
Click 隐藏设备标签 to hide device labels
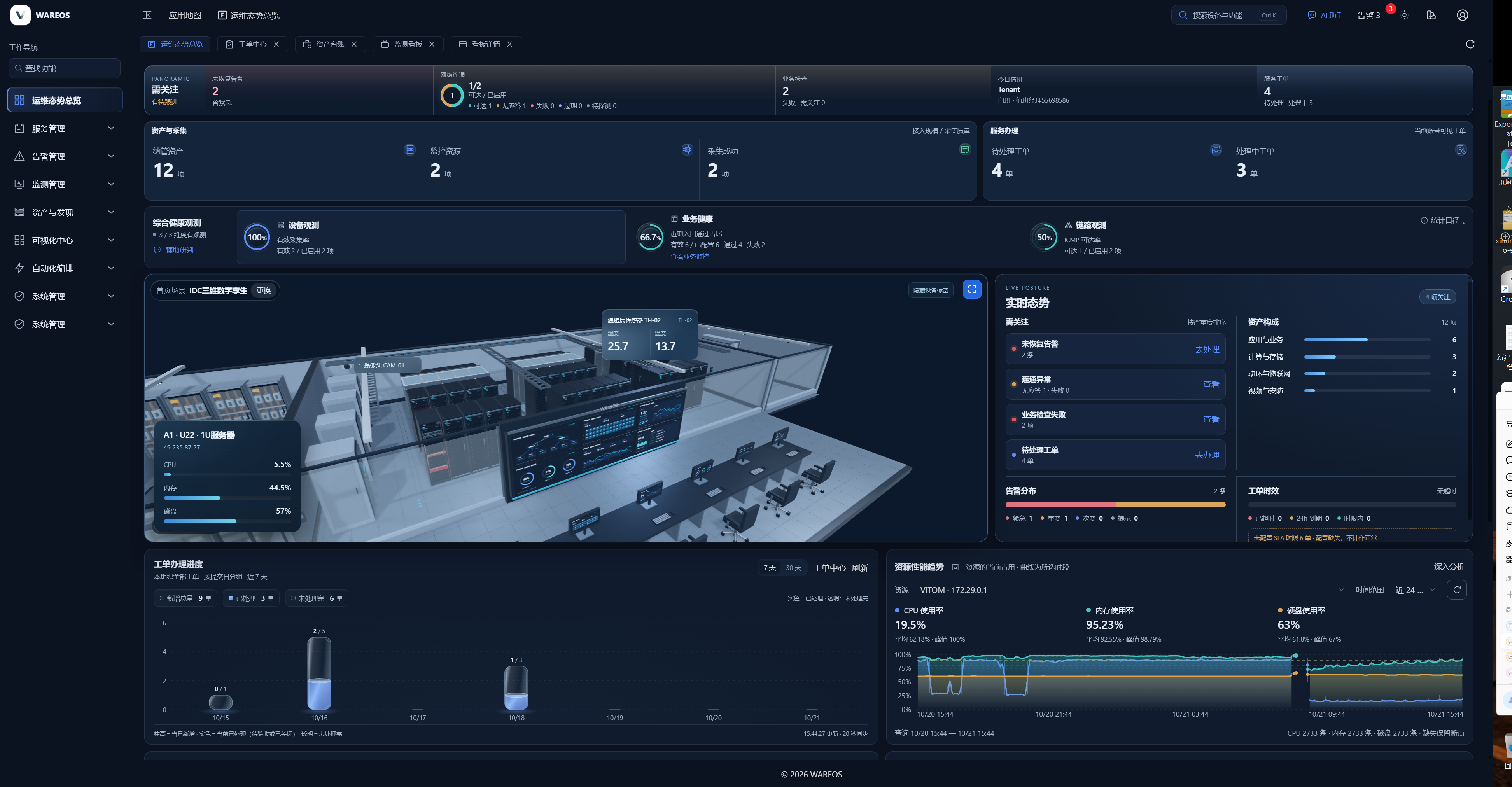(x=930, y=290)
